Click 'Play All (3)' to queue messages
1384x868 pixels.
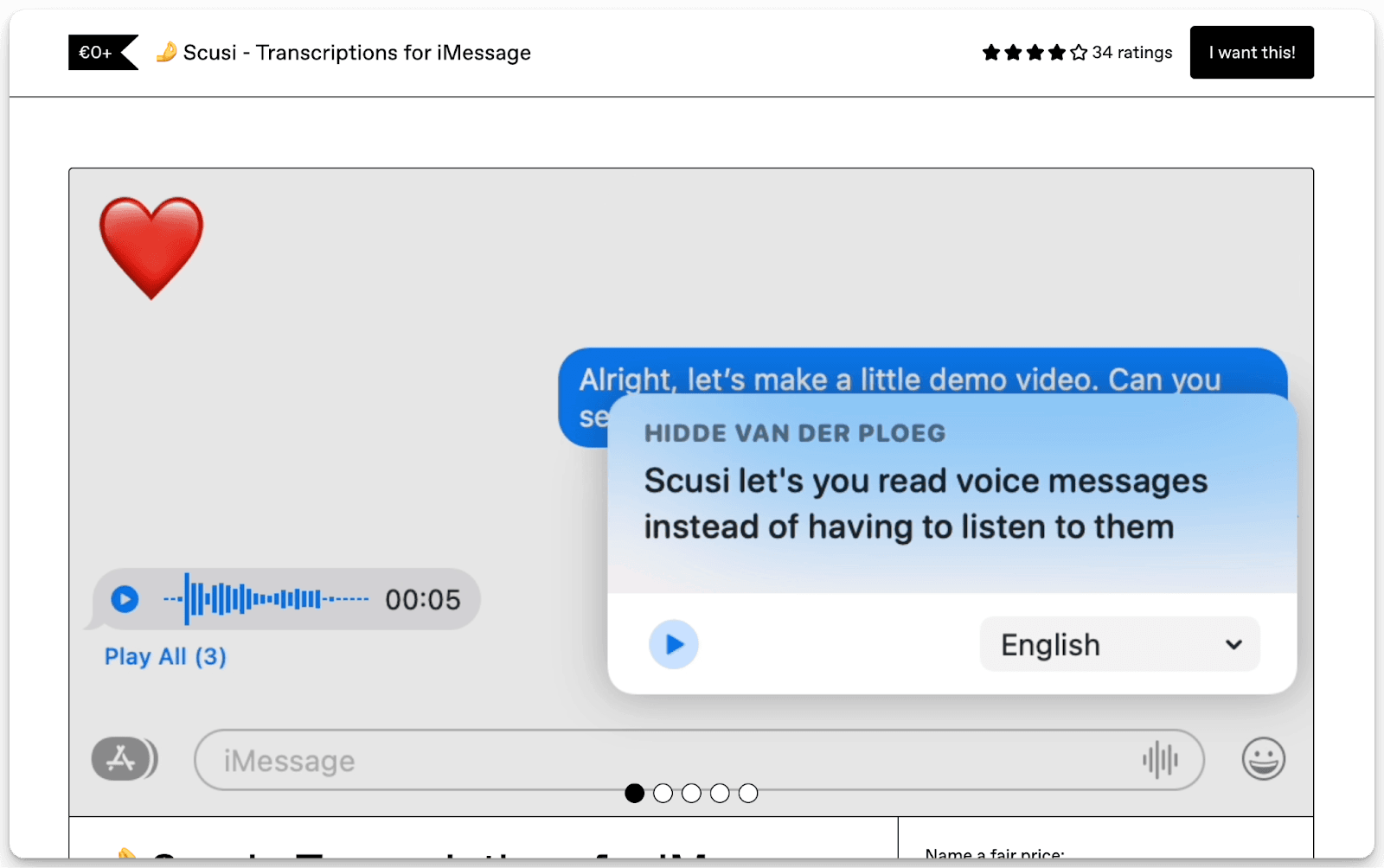(x=164, y=656)
